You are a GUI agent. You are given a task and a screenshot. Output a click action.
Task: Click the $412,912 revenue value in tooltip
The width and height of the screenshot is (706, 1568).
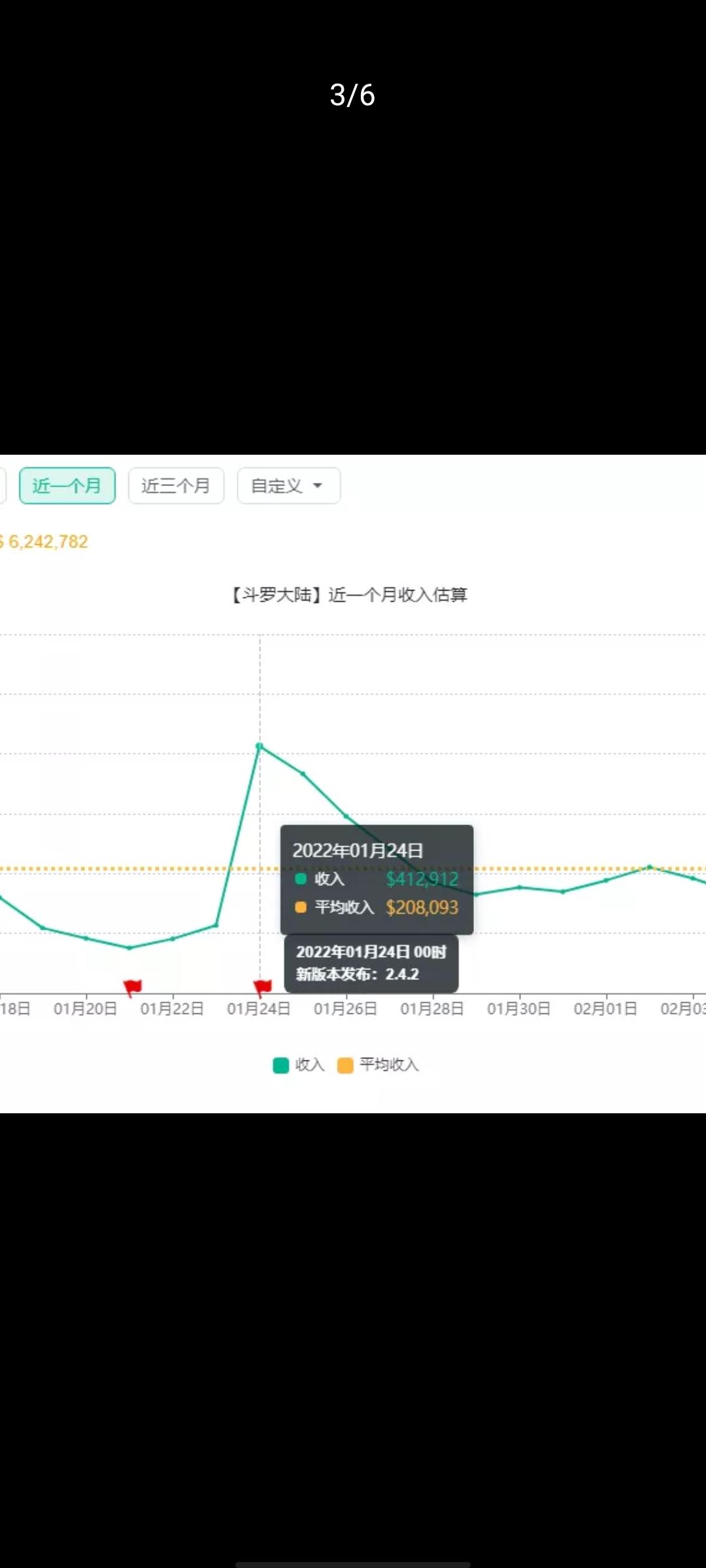click(422, 879)
